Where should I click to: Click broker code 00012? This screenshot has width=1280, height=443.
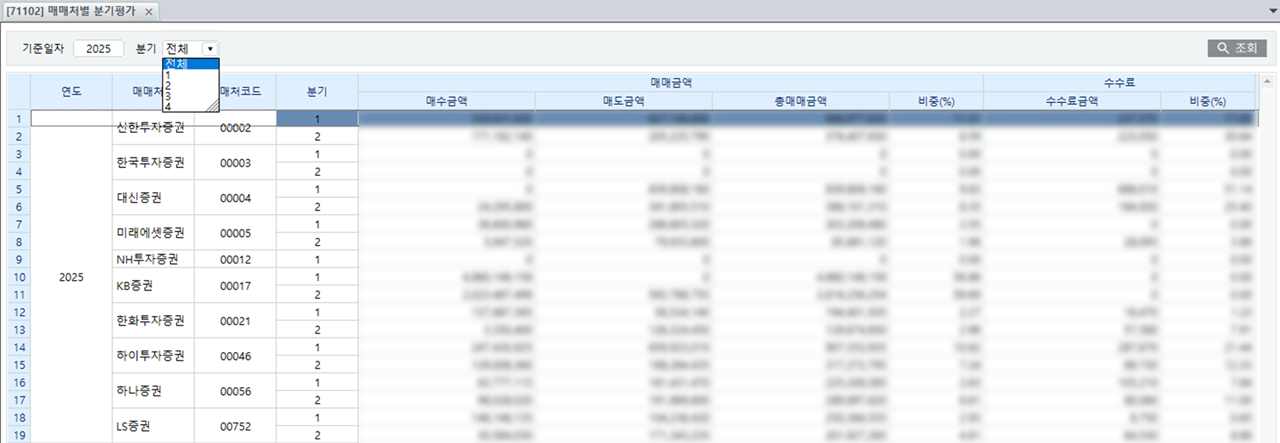(236, 259)
